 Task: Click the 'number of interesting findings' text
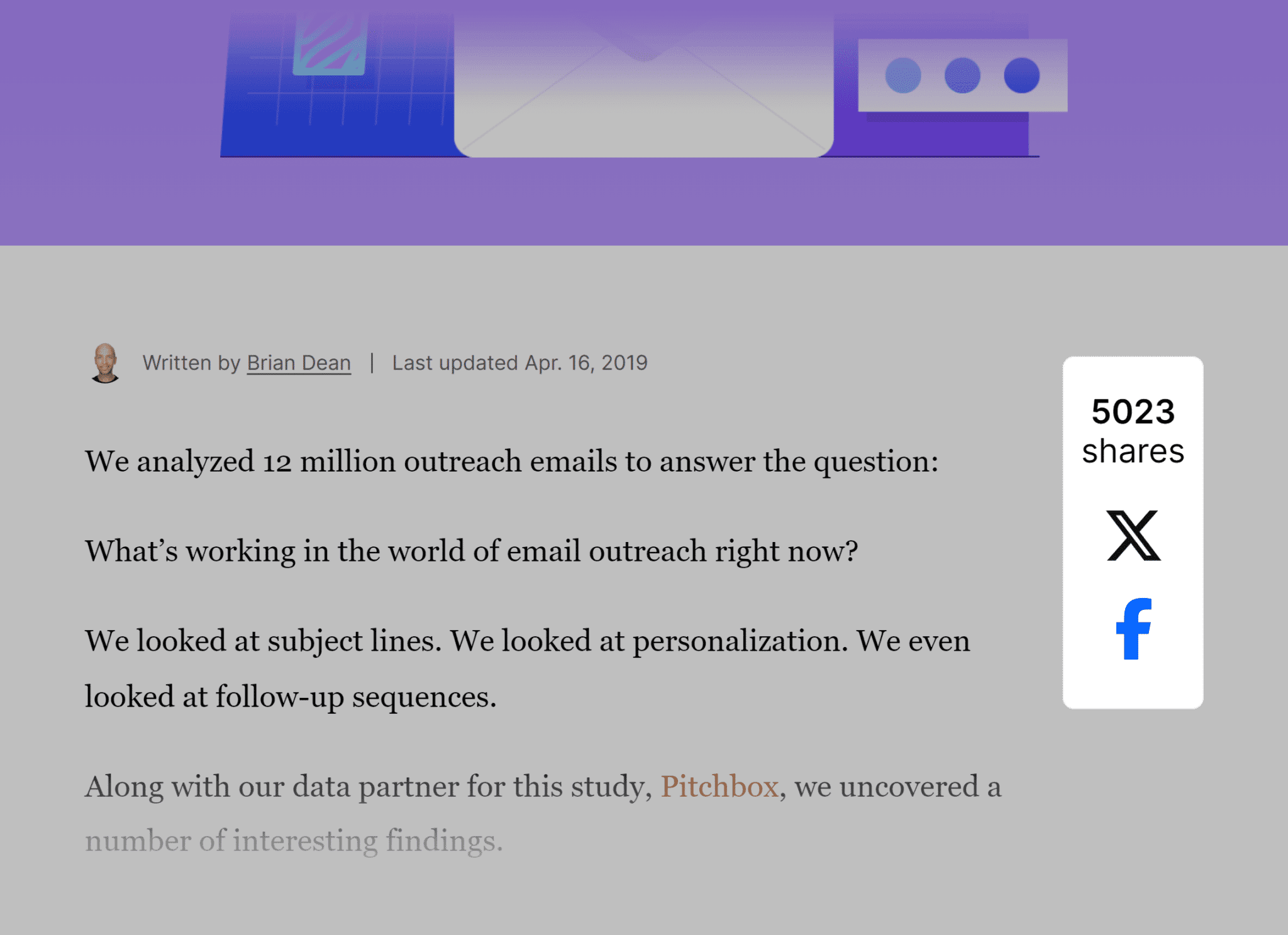[294, 840]
